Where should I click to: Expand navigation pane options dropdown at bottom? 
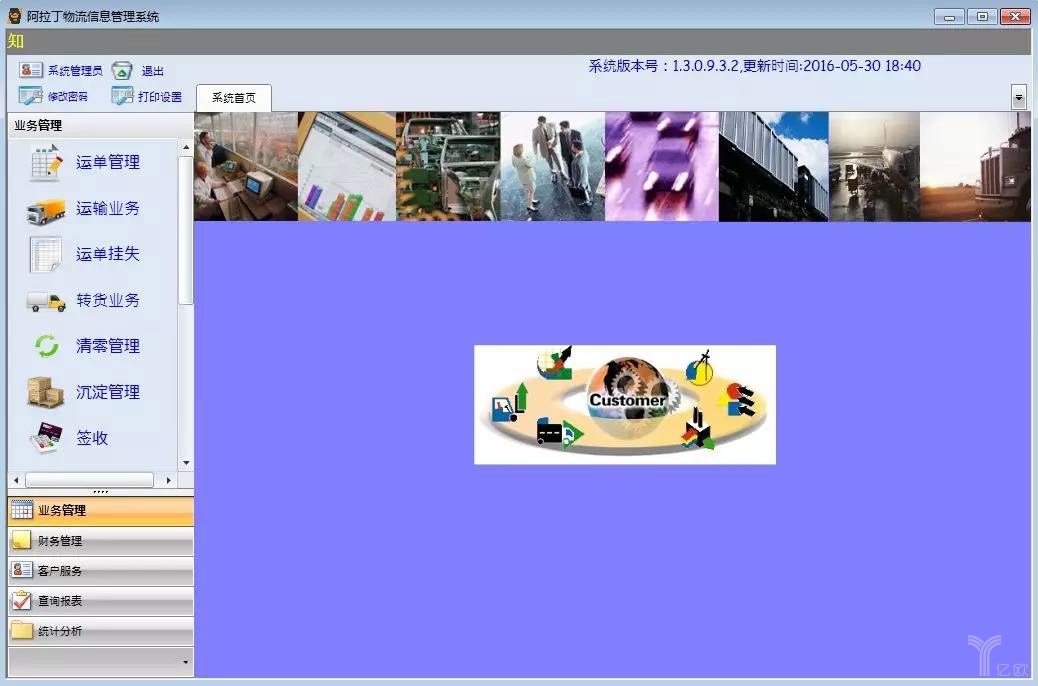coord(185,662)
